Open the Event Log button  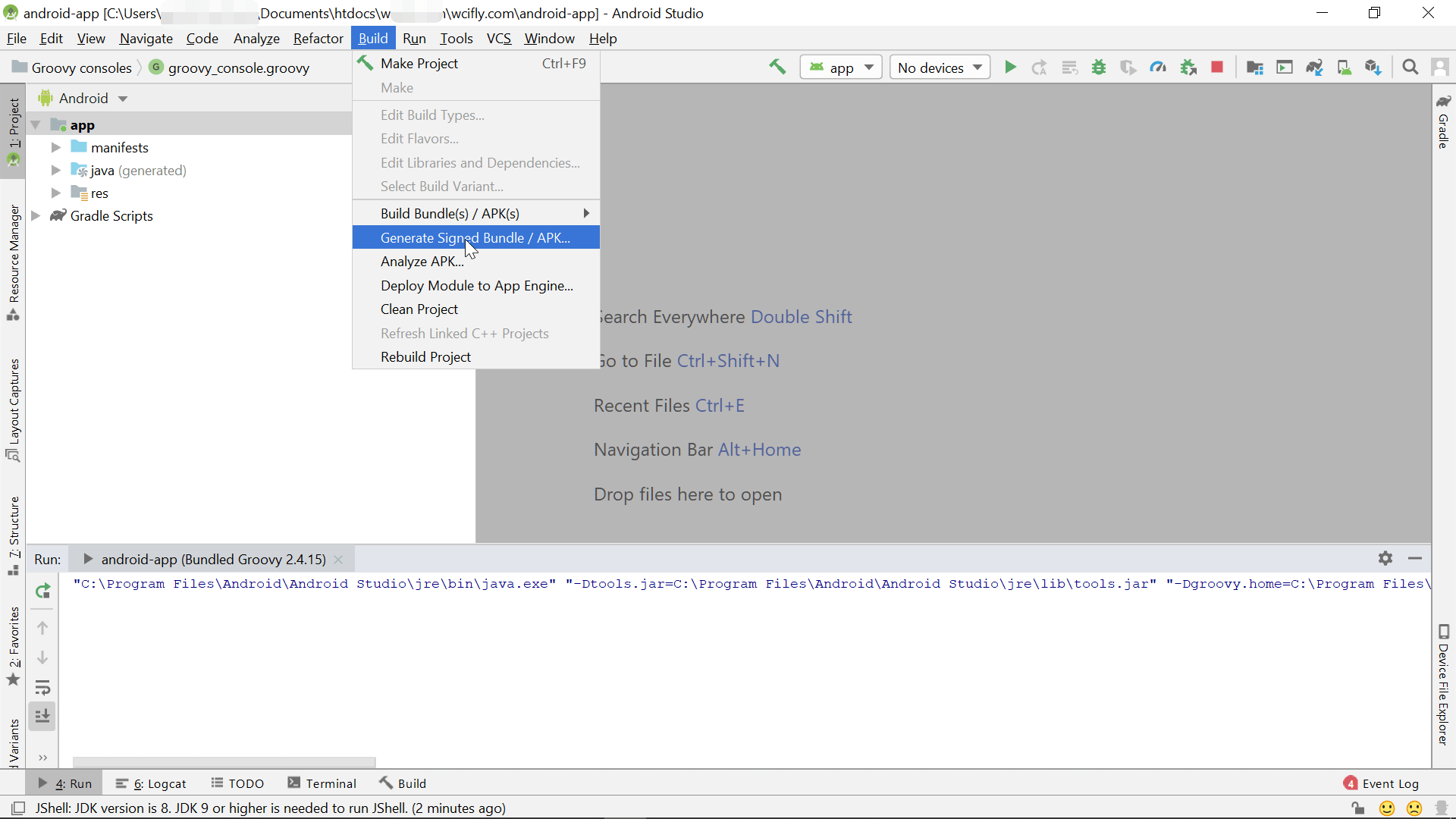[x=1381, y=783]
